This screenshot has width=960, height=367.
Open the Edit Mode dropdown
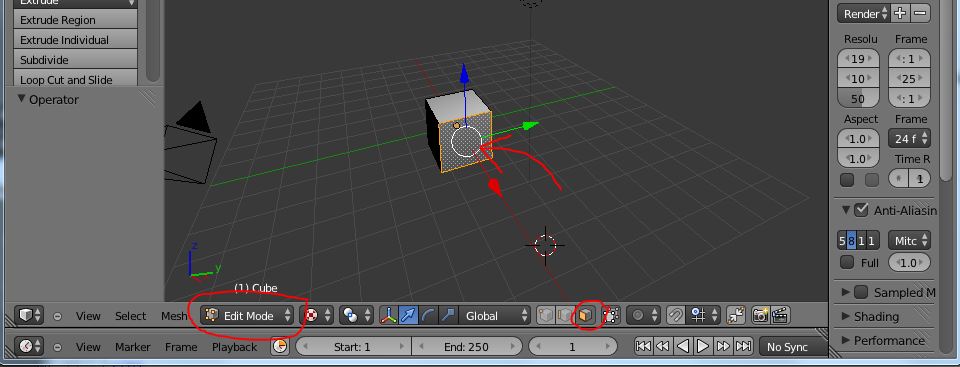coord(249,316)
